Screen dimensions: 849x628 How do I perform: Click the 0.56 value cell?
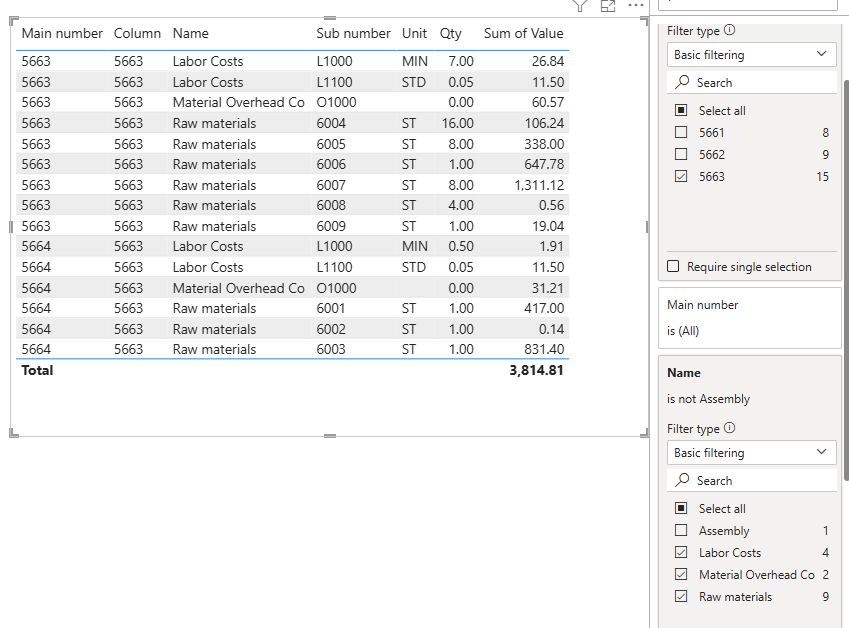[x=551, y=205]
